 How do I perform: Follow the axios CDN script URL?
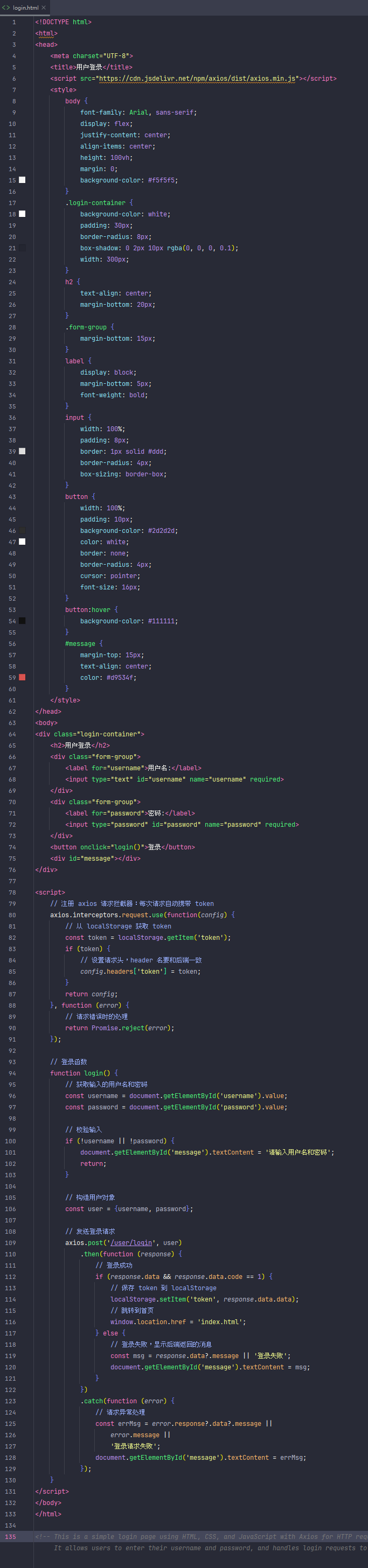pyautogui.click(x=197, y=79)
